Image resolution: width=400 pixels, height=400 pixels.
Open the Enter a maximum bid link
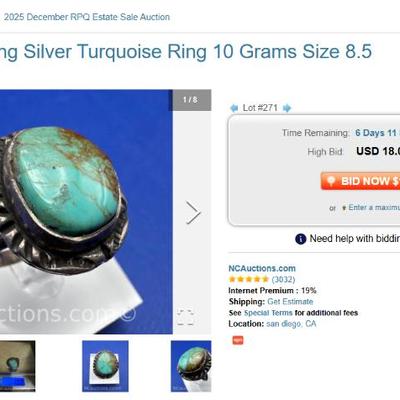tap(374, 207)
